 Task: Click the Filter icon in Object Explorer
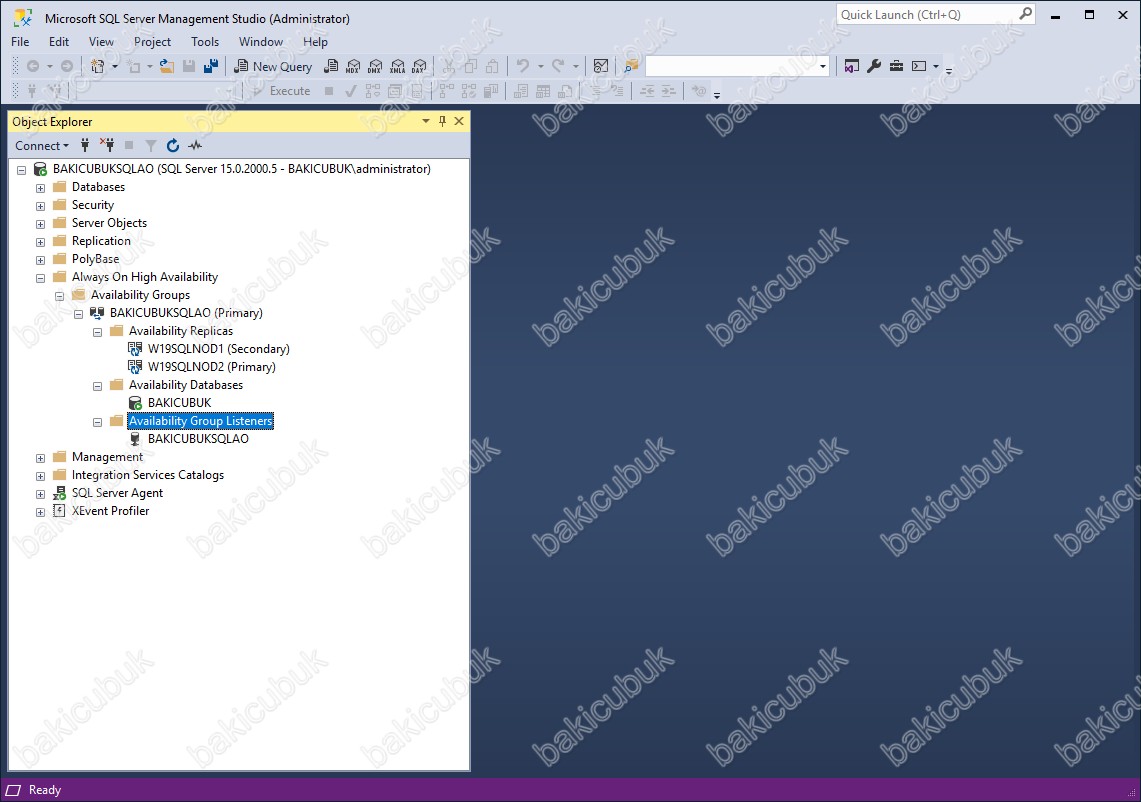click(151, 146)
